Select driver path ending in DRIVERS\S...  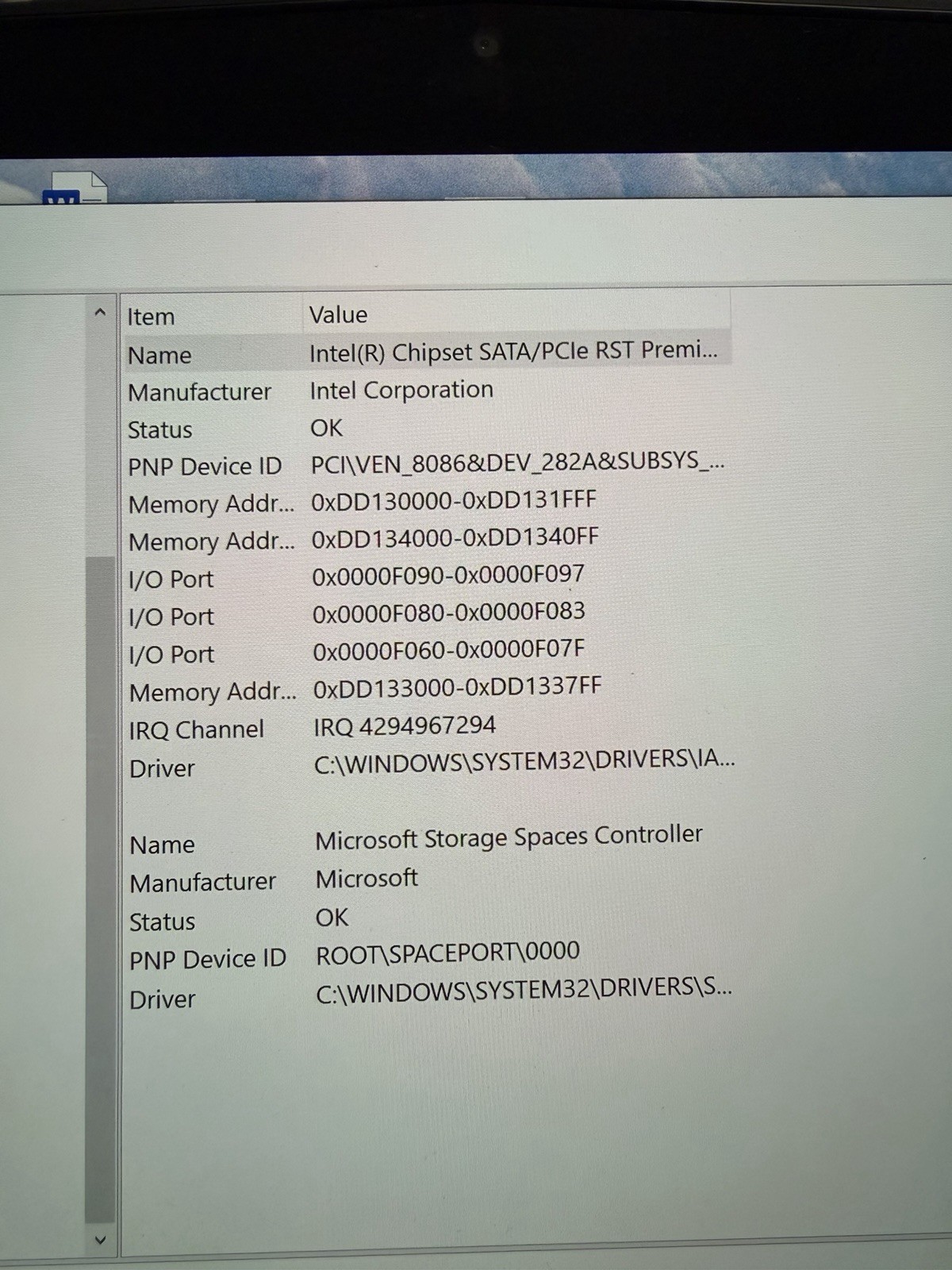point(524,991)
